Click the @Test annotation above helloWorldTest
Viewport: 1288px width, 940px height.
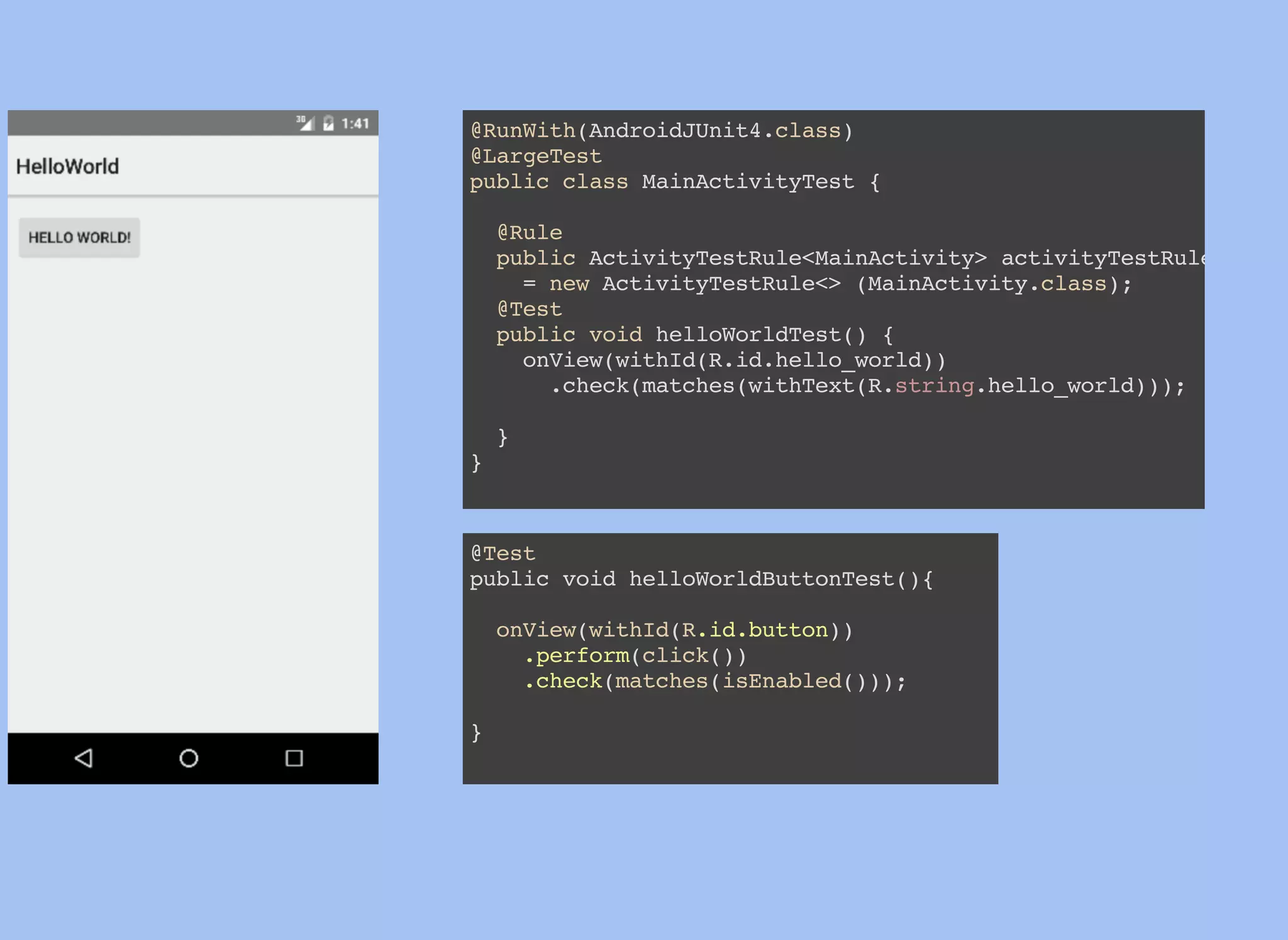point(530,310)
